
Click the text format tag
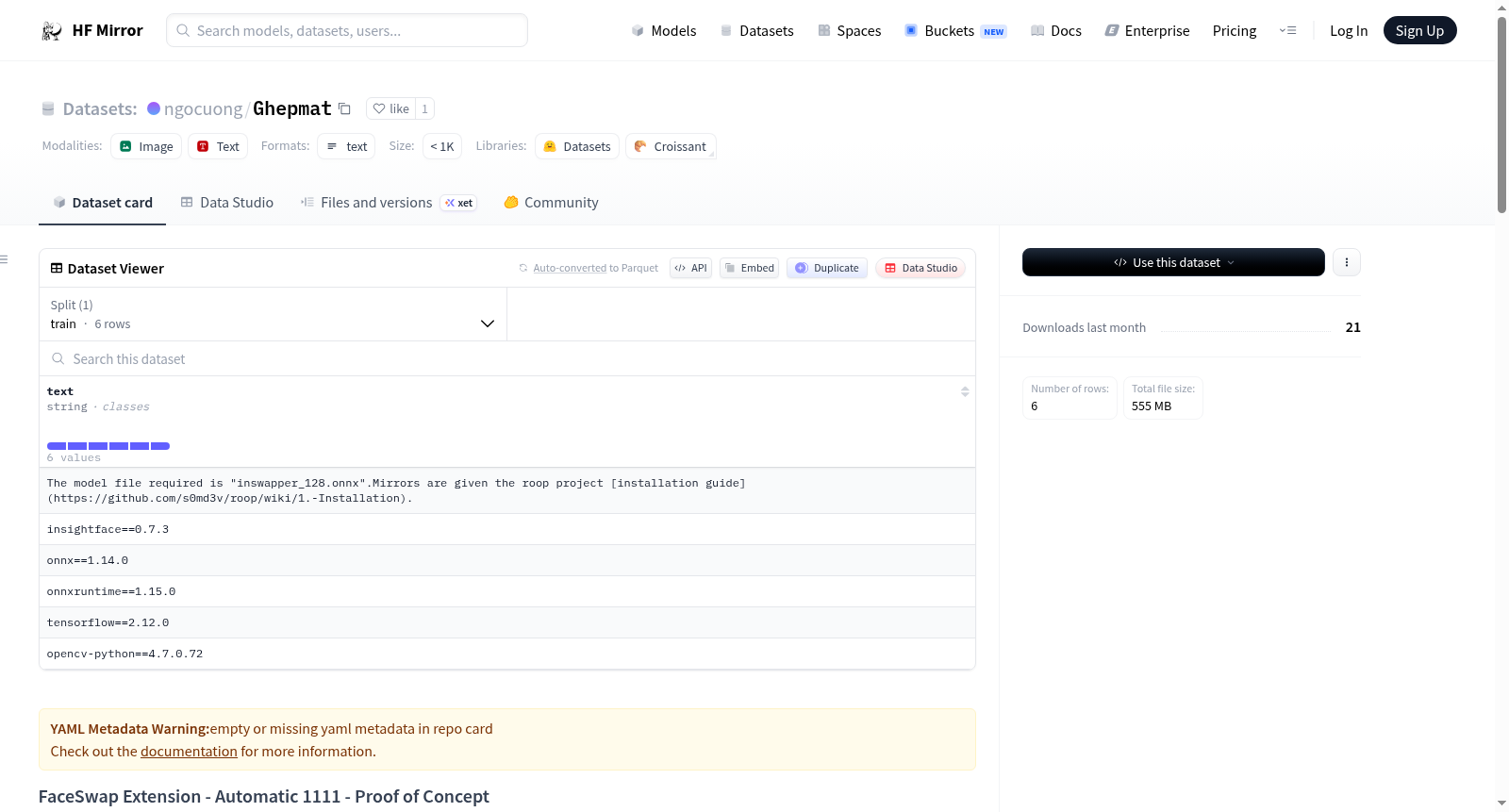[x=346, y=146]
